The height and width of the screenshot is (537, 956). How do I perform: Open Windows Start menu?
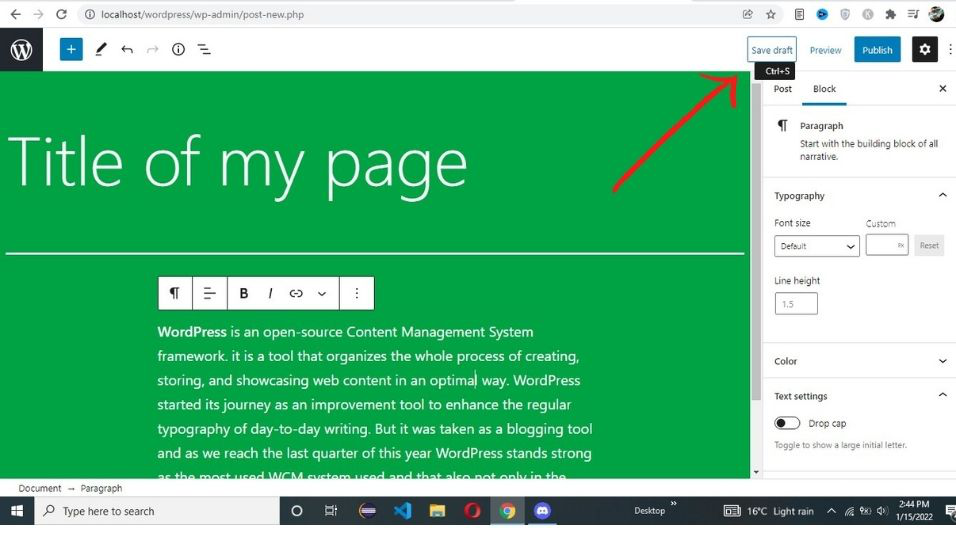[x=17, y=511]
